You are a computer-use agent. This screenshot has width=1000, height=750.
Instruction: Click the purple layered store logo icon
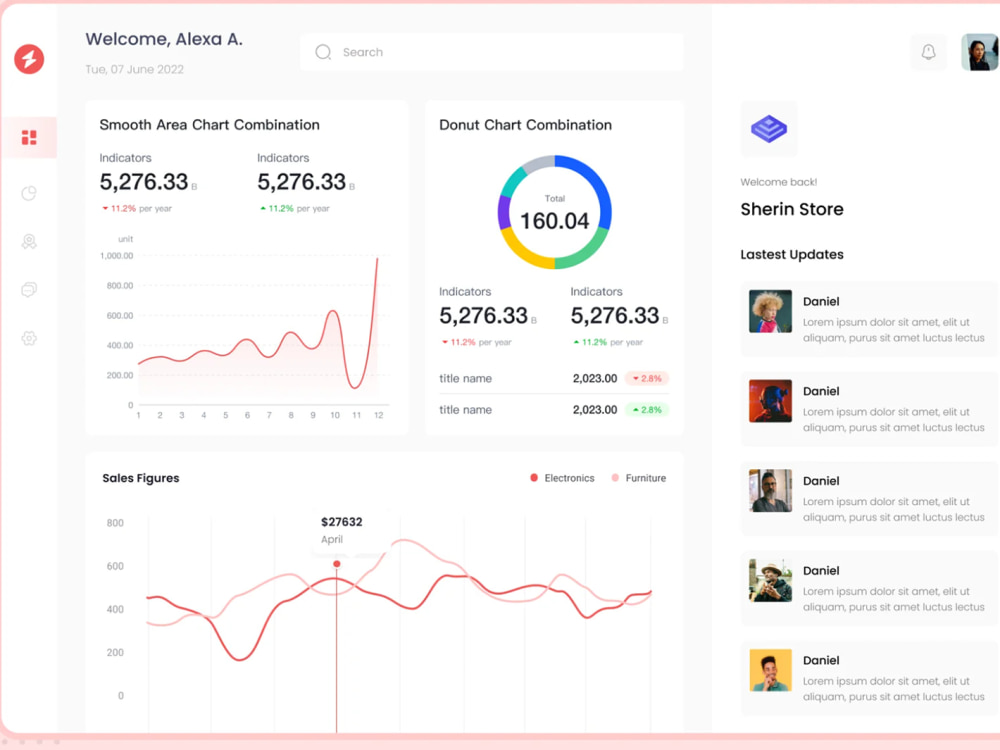[x=769, y=129]
